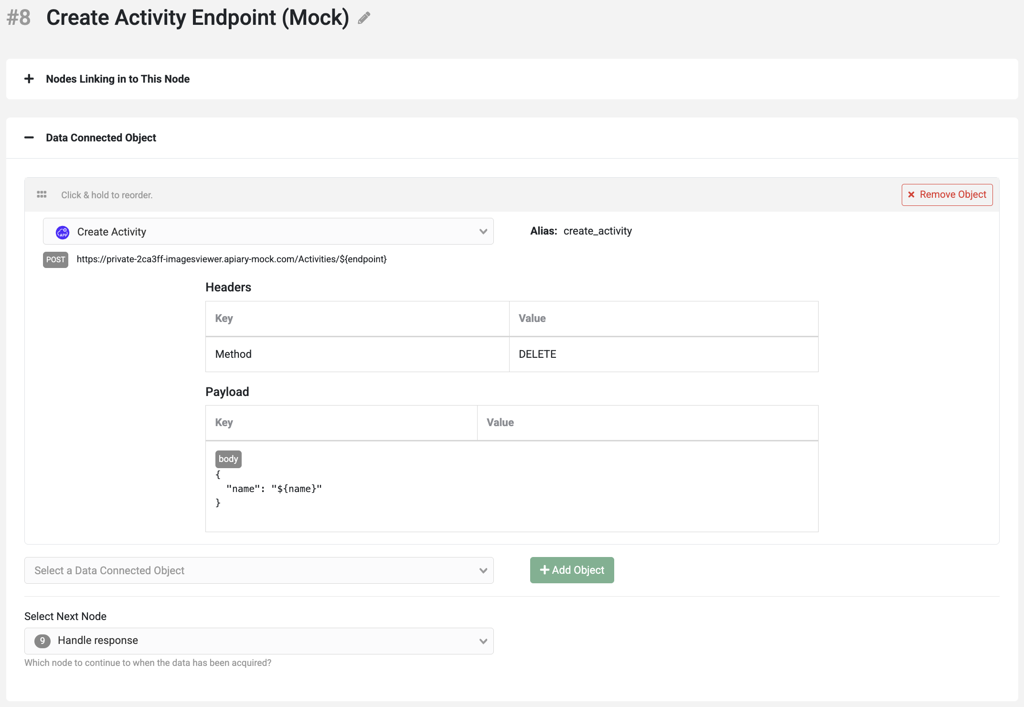Open the Select a Data Connected Object dropdown
Viewport: 1024px width, 707px height.
click(x=258, y=571)
